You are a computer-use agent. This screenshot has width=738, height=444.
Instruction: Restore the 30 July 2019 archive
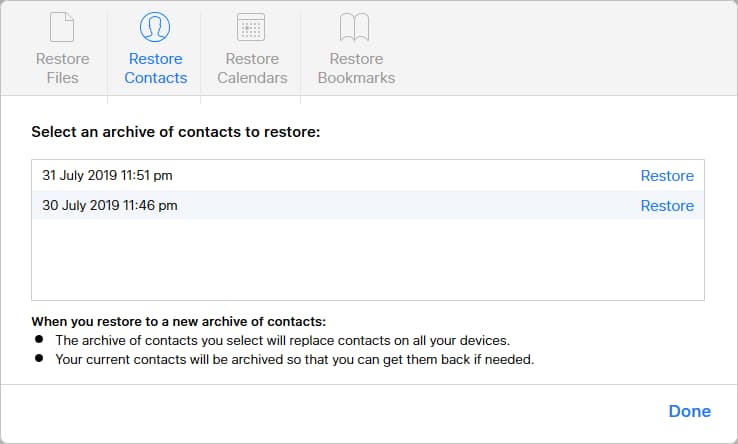667,206
